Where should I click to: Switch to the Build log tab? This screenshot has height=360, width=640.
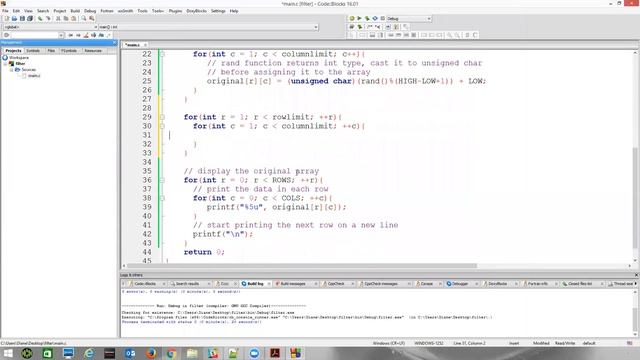(x=255, y=284)
